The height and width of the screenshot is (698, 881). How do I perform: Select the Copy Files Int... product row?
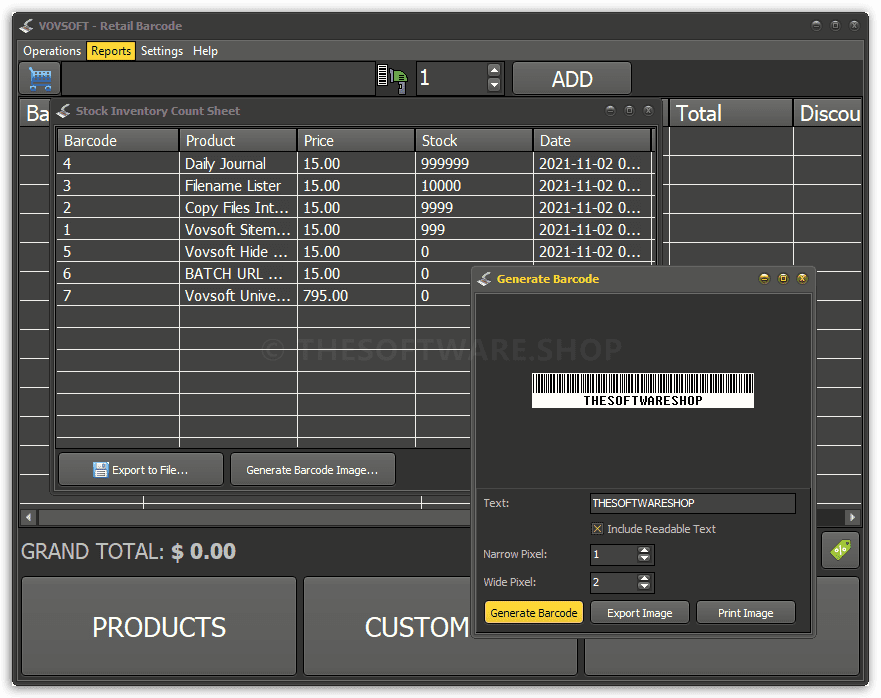[x=356, y=207]
